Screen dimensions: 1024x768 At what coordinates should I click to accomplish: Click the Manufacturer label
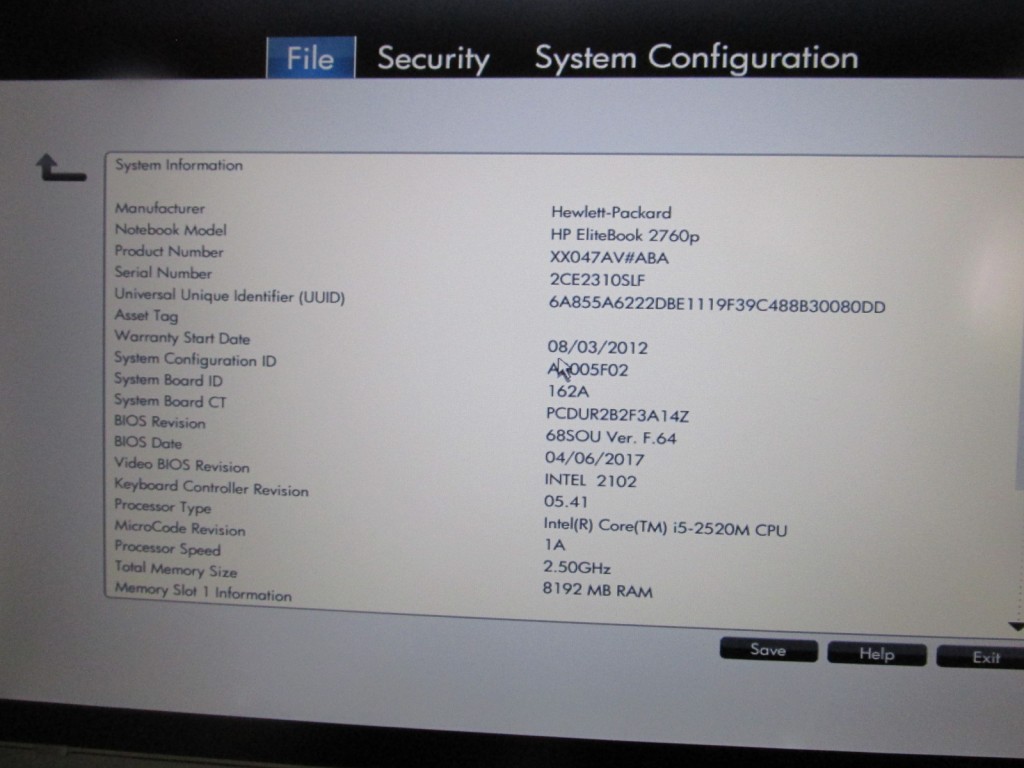tap(160, 208)
